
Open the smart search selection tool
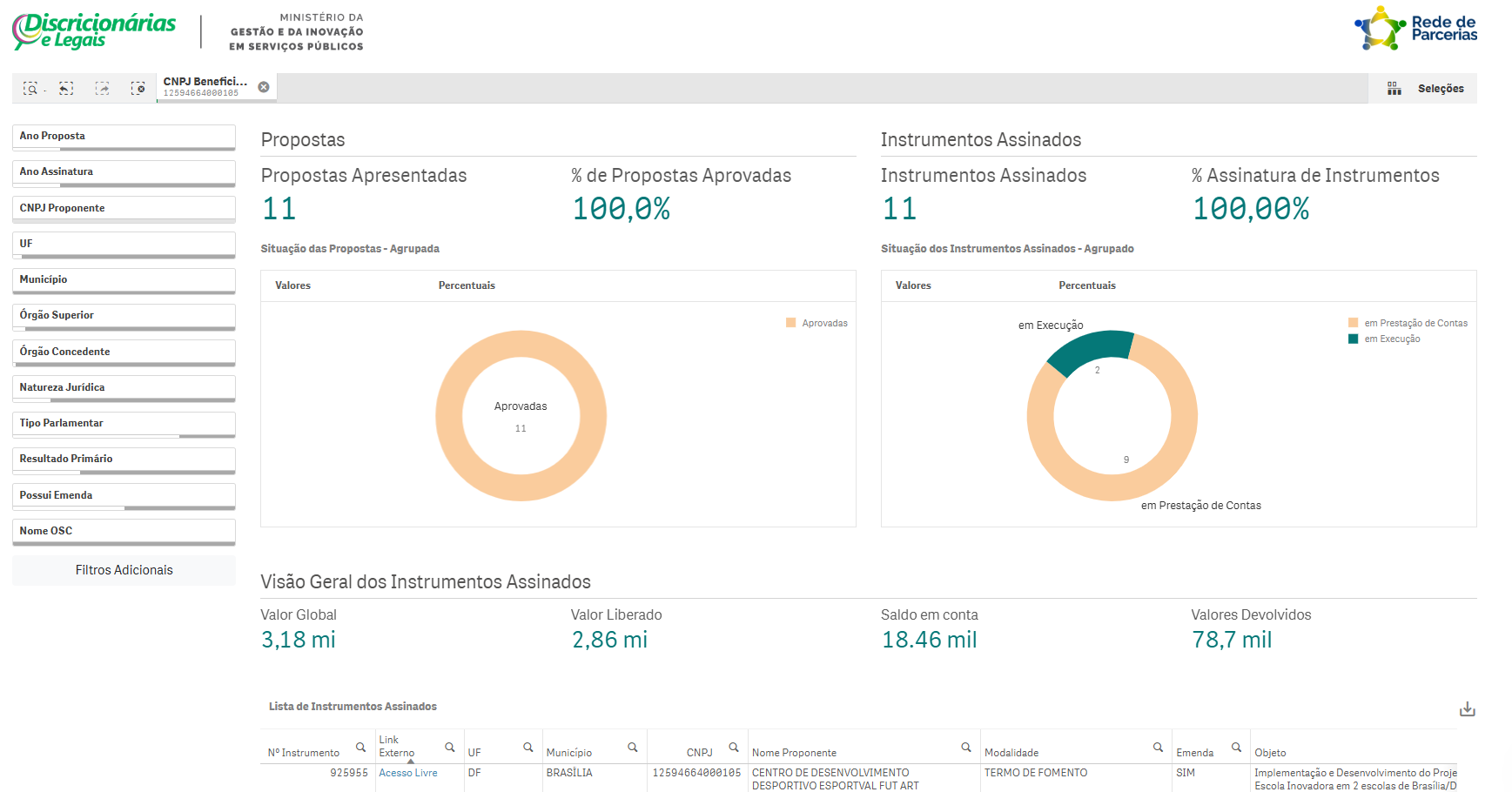30,88
